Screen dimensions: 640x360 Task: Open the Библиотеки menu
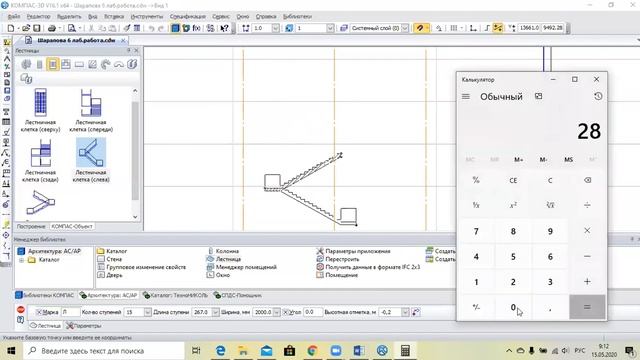coord(298,17)
